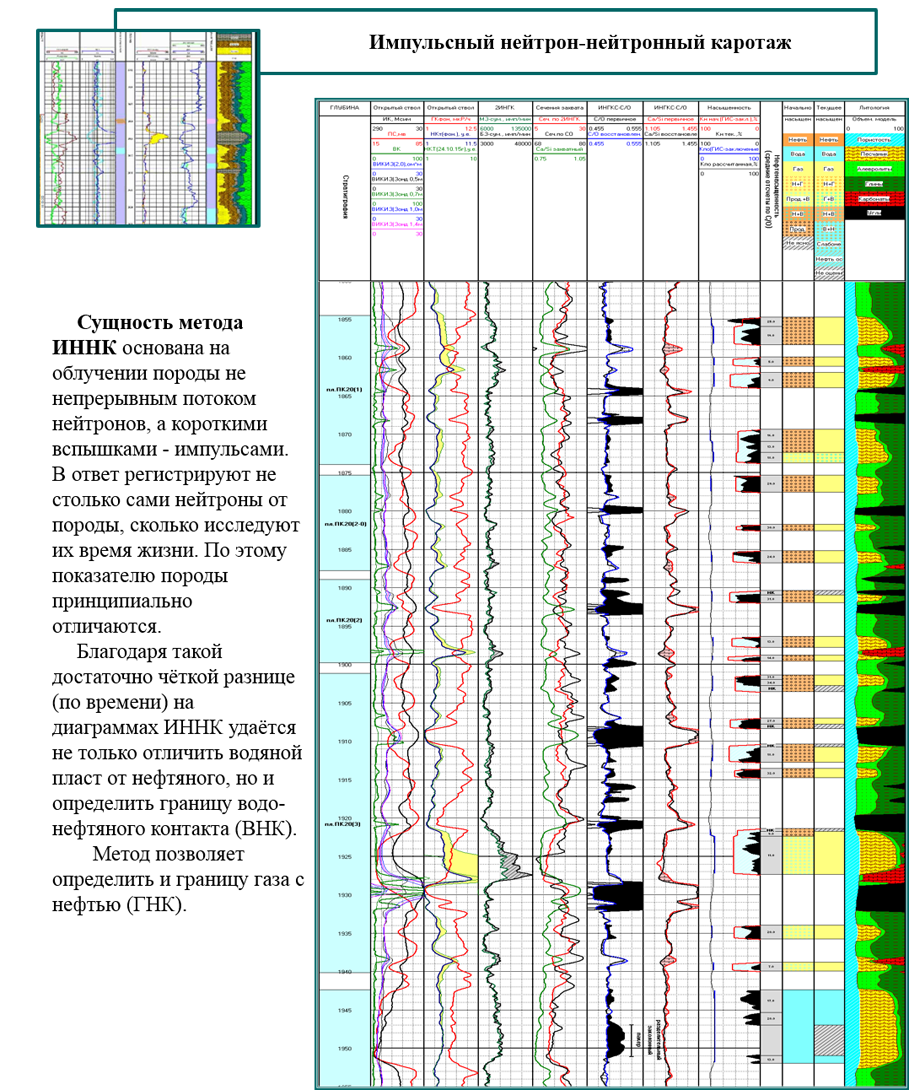Screen dimensions: 909x1090
Task: Click the 'Начально' saturation column header
Action: pyautogui.click(x=798, y=108)
